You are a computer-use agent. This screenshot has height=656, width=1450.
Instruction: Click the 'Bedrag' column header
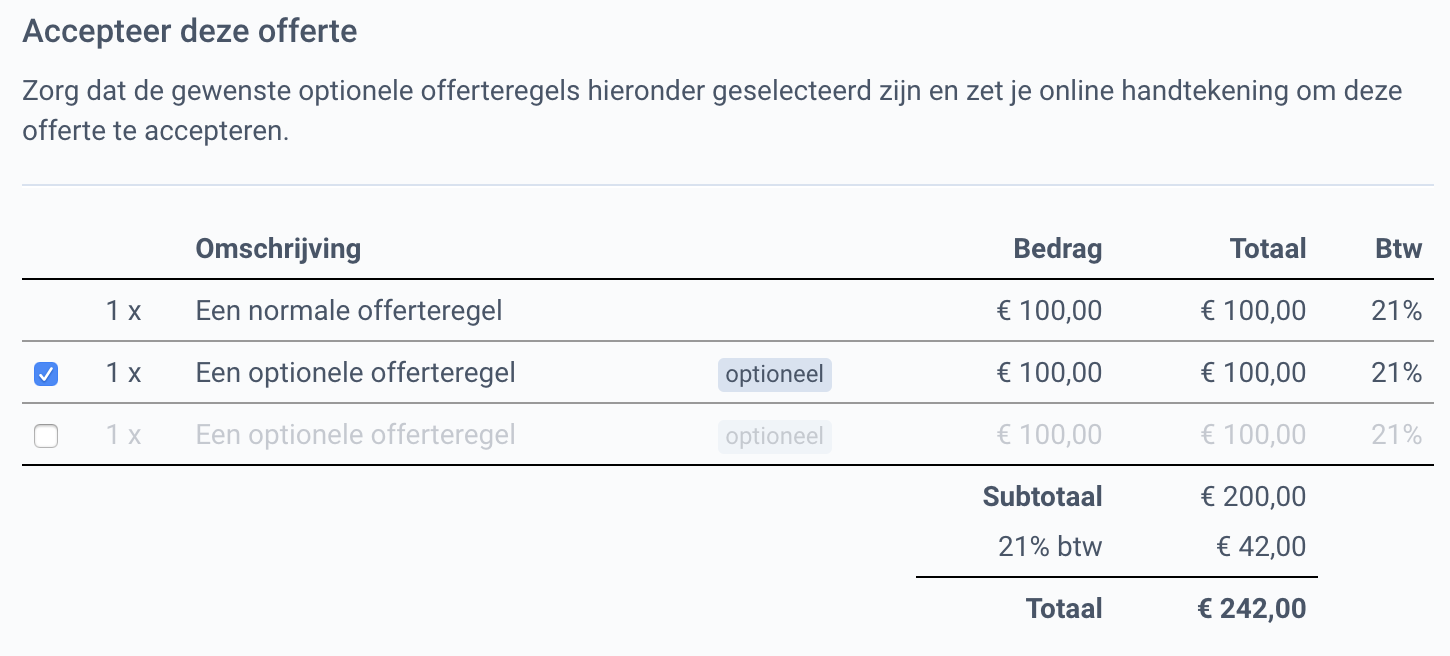(1058, 248)
